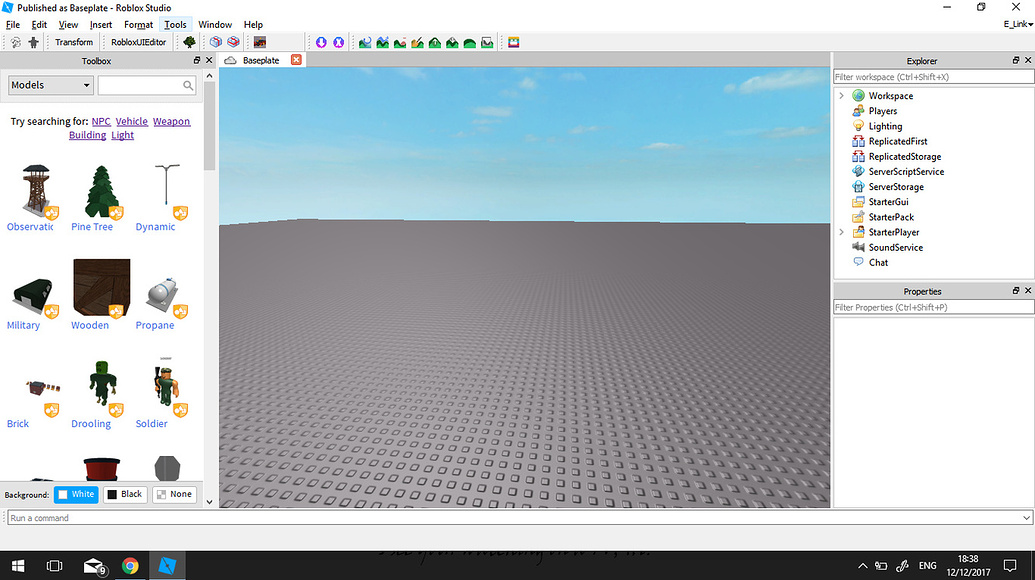This screenshot has height=580, width=1035.
Task: Search toolbox for NPC
Action: [101, 121]
